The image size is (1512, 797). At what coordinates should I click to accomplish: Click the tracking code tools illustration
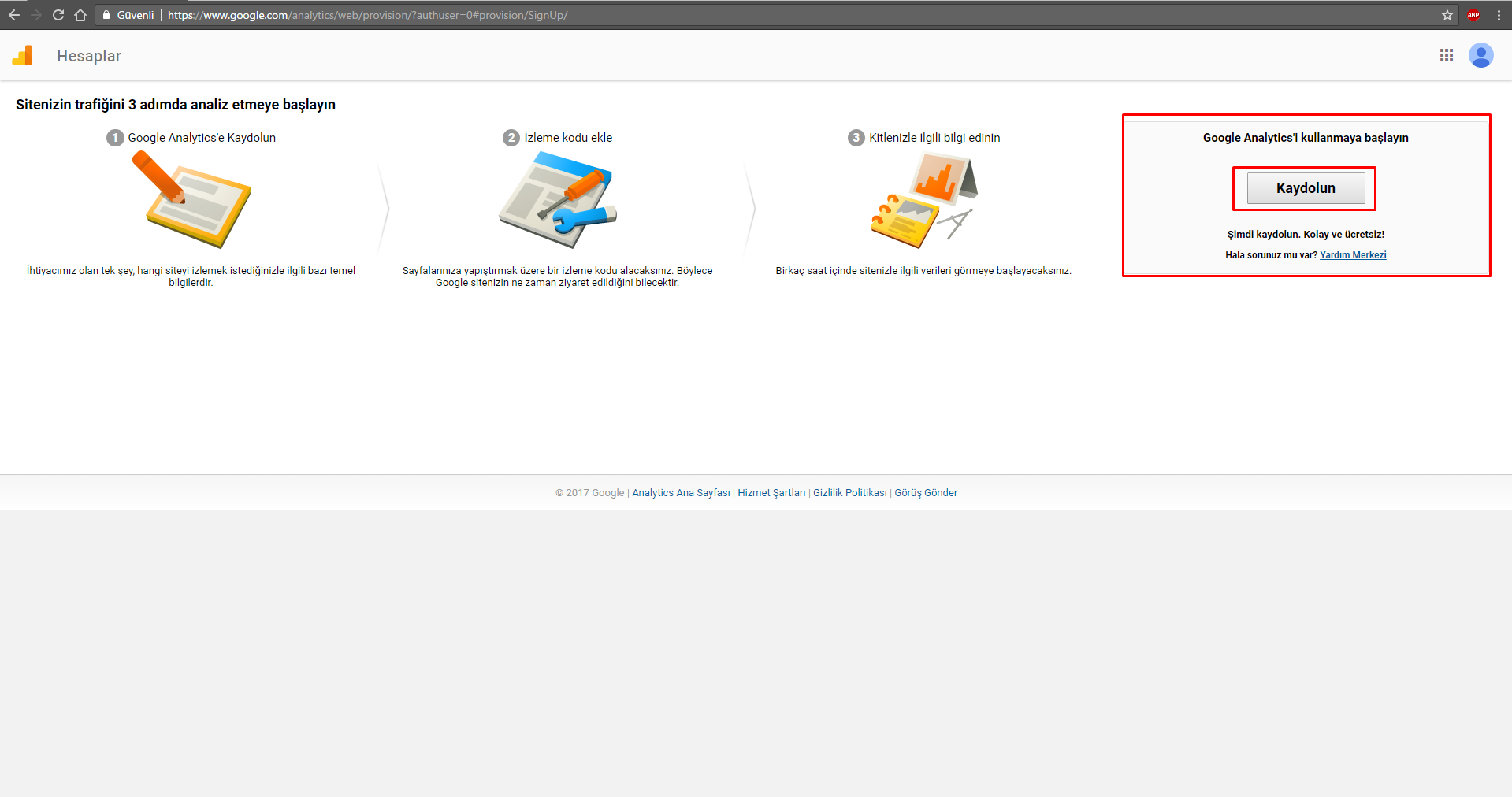coord(557,200)
